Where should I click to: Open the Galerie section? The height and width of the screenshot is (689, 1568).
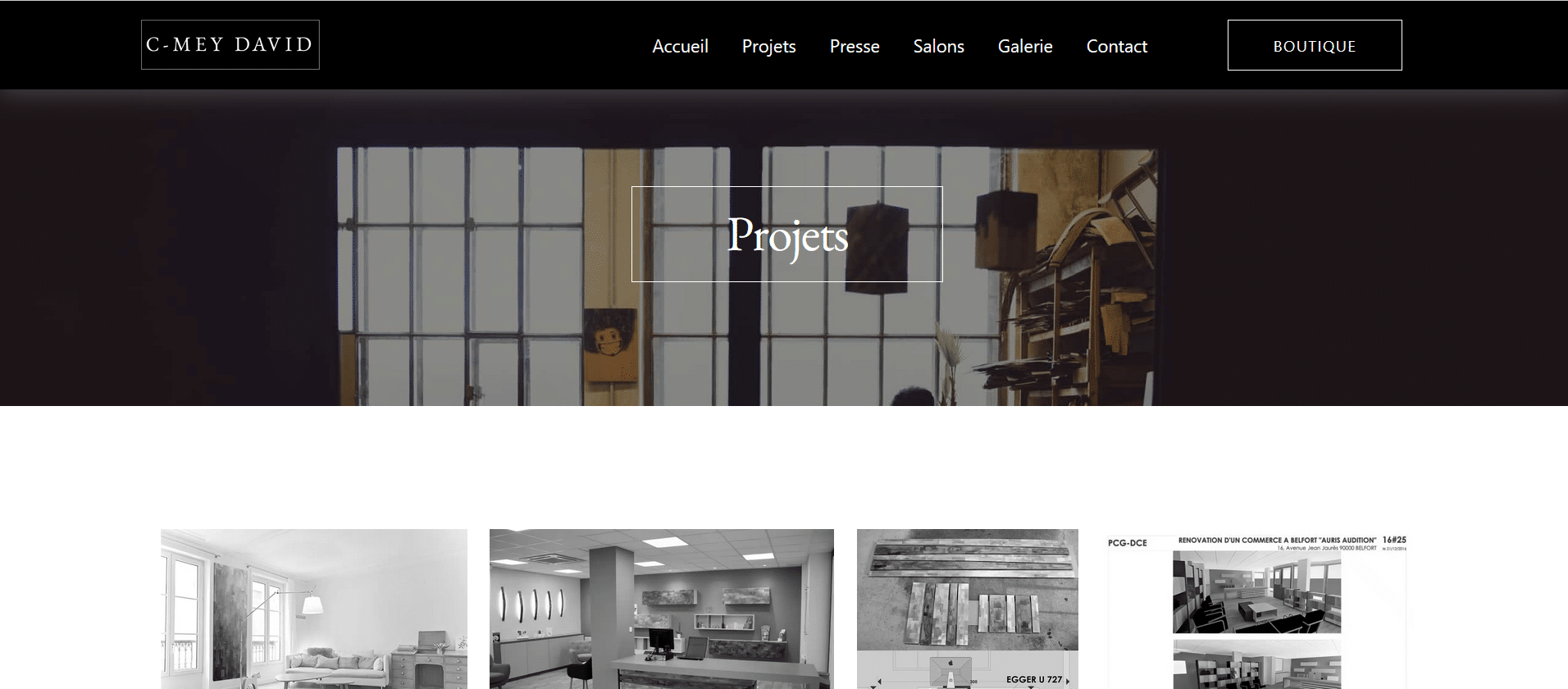(x=1025, y=46)
